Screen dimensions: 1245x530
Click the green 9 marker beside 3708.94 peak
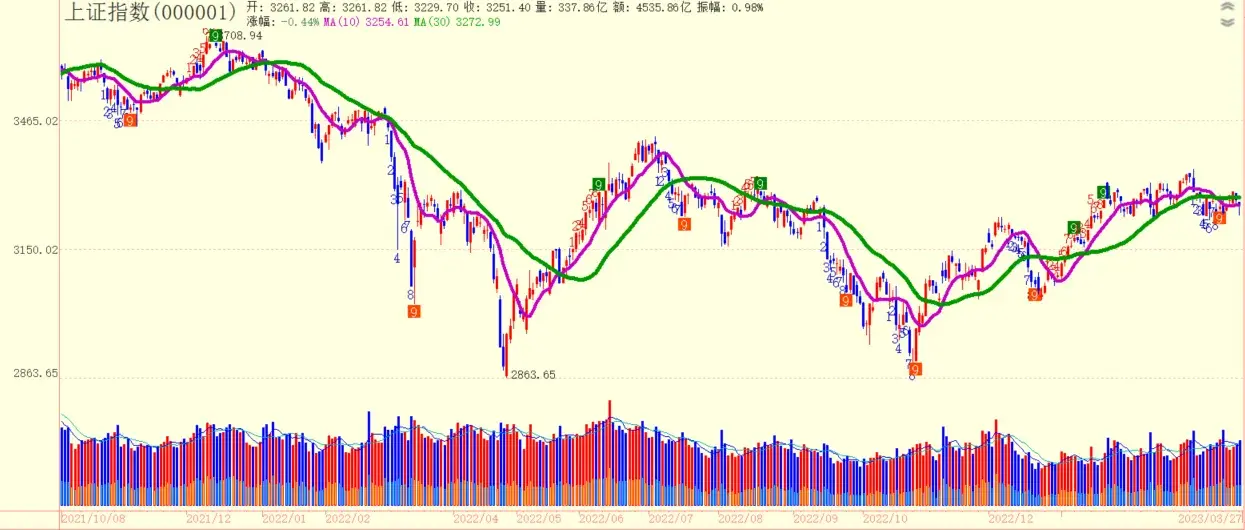[x=215, y=36]
